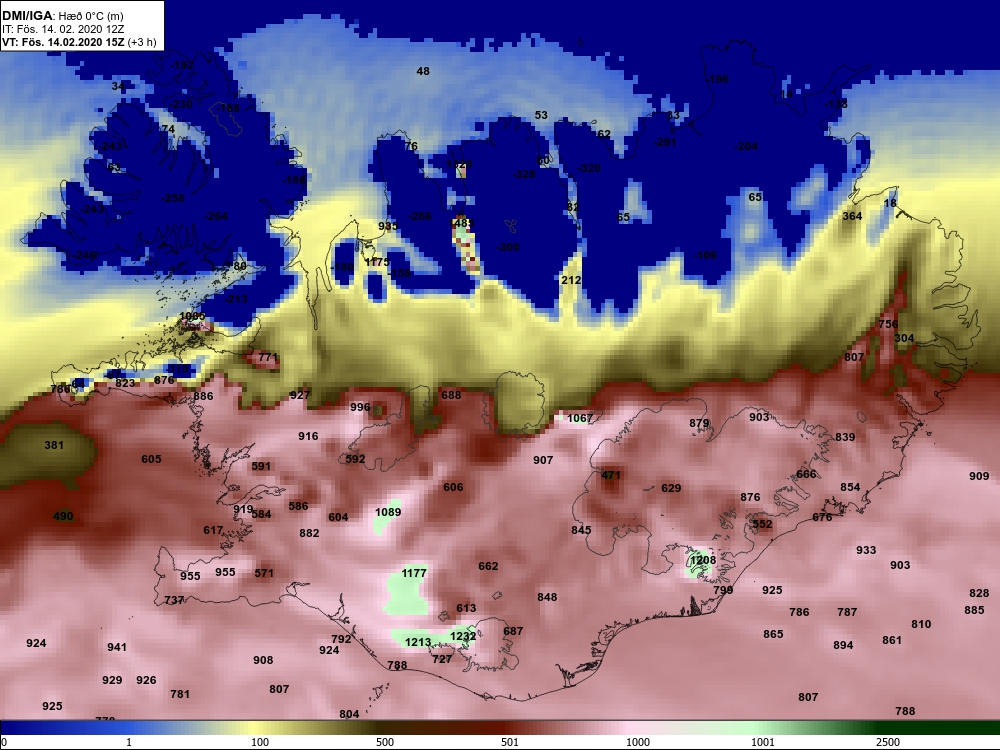Click the map value 1177
This screenshot has width=1000, height=750.
(x=414, y=573)
